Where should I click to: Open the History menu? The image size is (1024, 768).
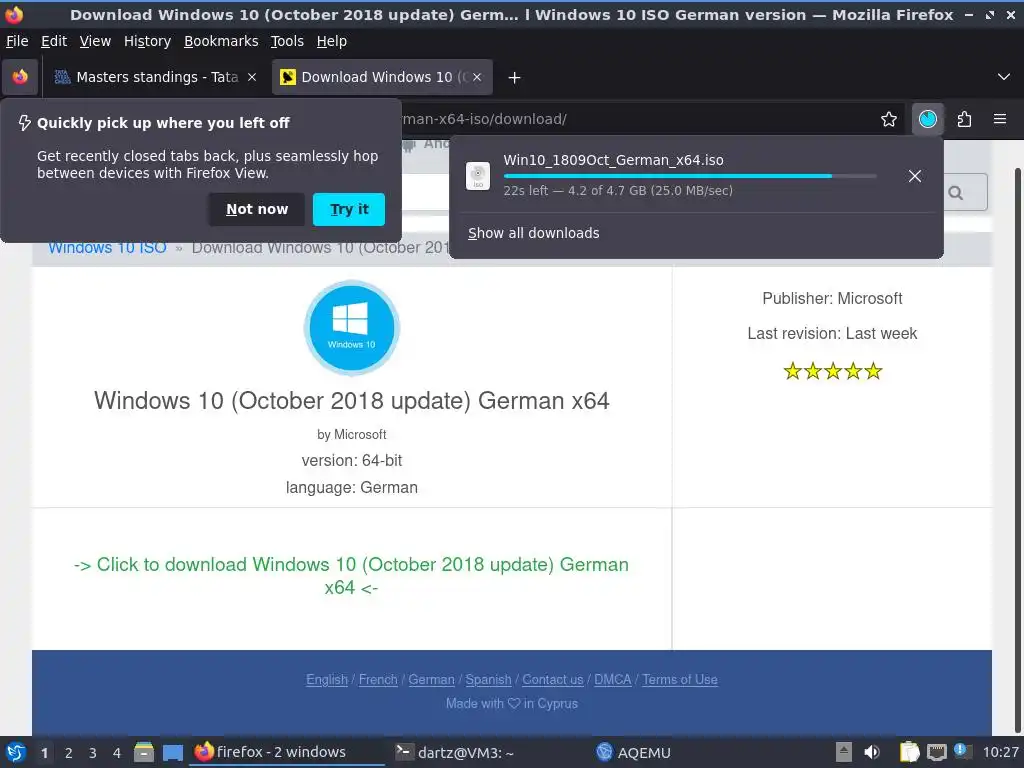pos(148,41)
